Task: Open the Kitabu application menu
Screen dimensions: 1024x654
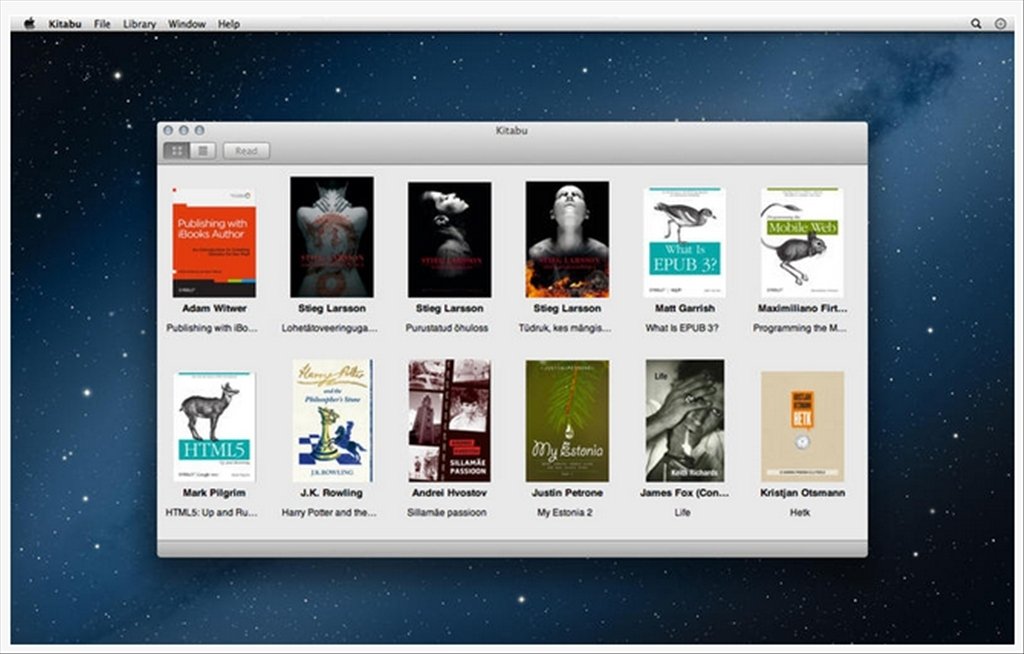Action: 65,24
